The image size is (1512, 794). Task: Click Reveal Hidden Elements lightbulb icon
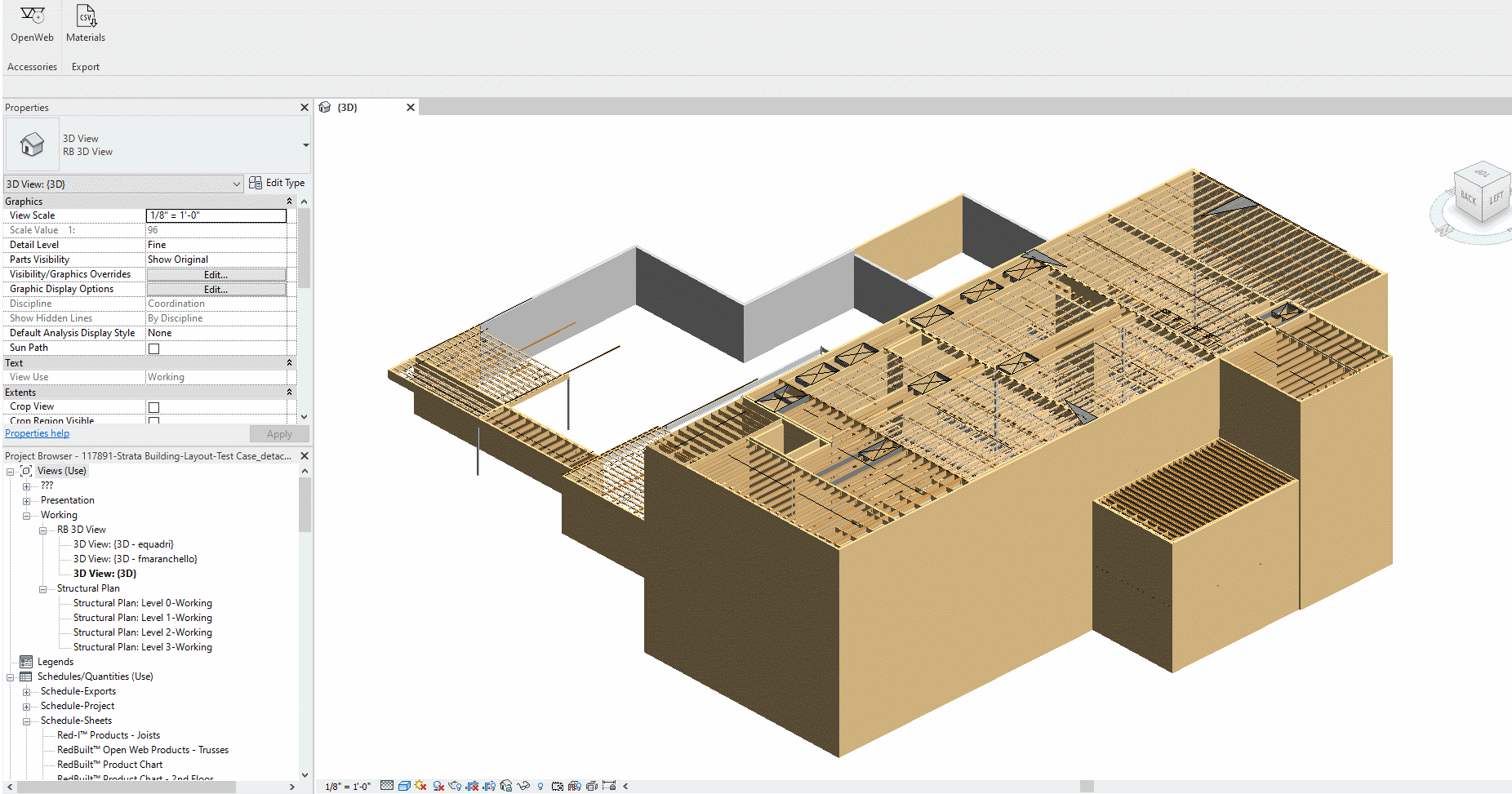tap(540, 786)
